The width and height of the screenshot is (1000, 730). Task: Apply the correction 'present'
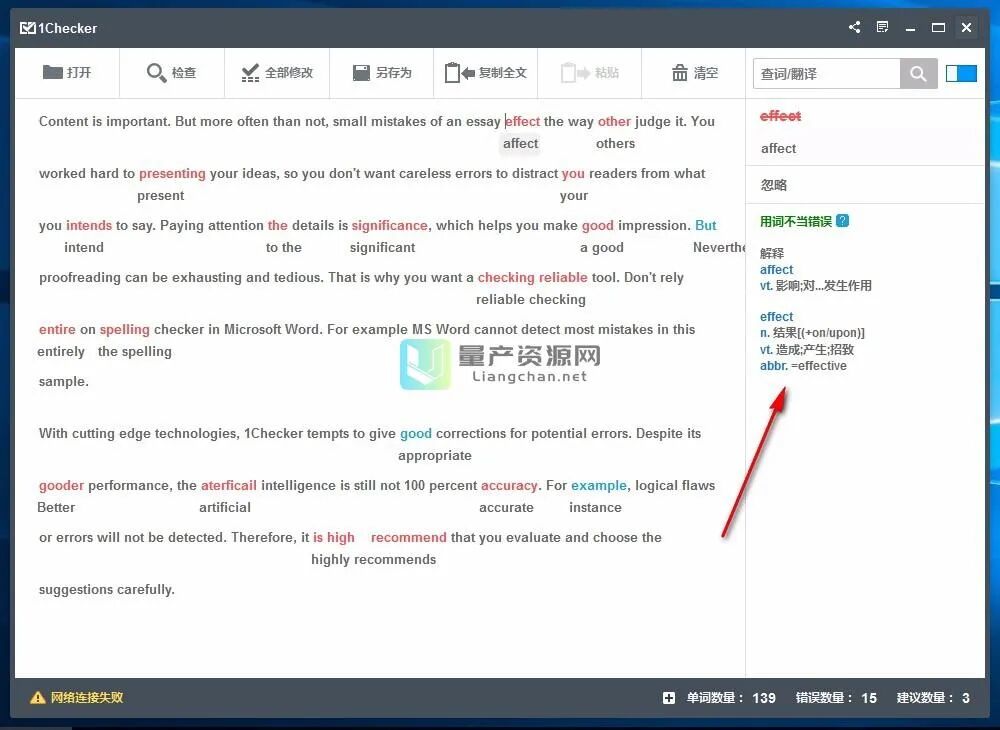(x=161, y=196)
